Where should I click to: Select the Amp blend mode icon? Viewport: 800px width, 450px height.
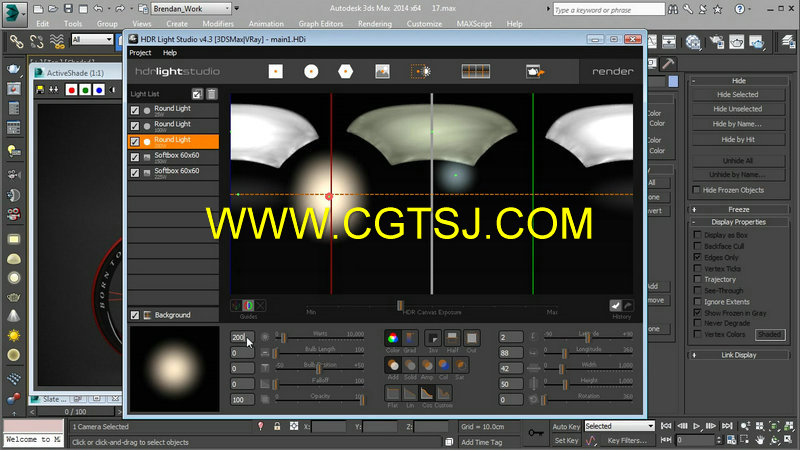click(427, 365)
